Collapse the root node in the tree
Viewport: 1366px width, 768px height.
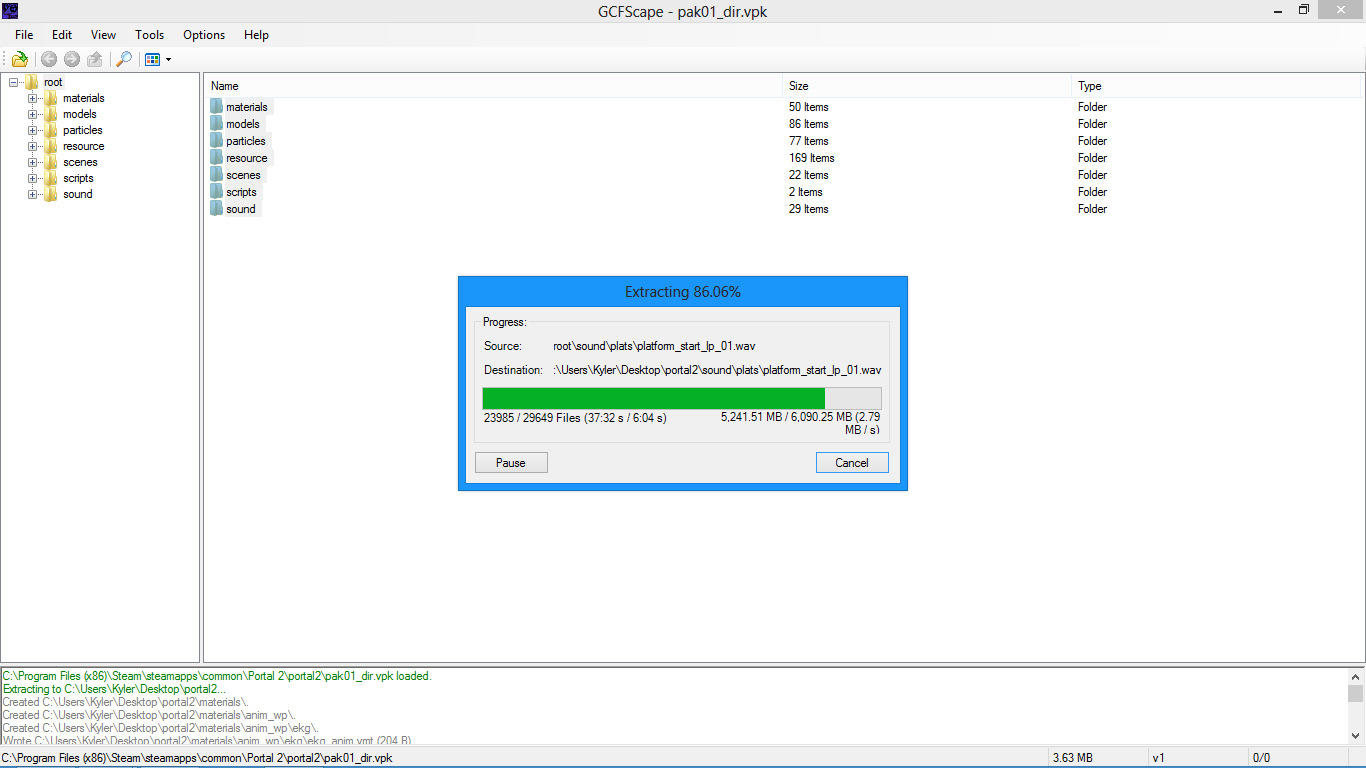(x=13, y=82)
